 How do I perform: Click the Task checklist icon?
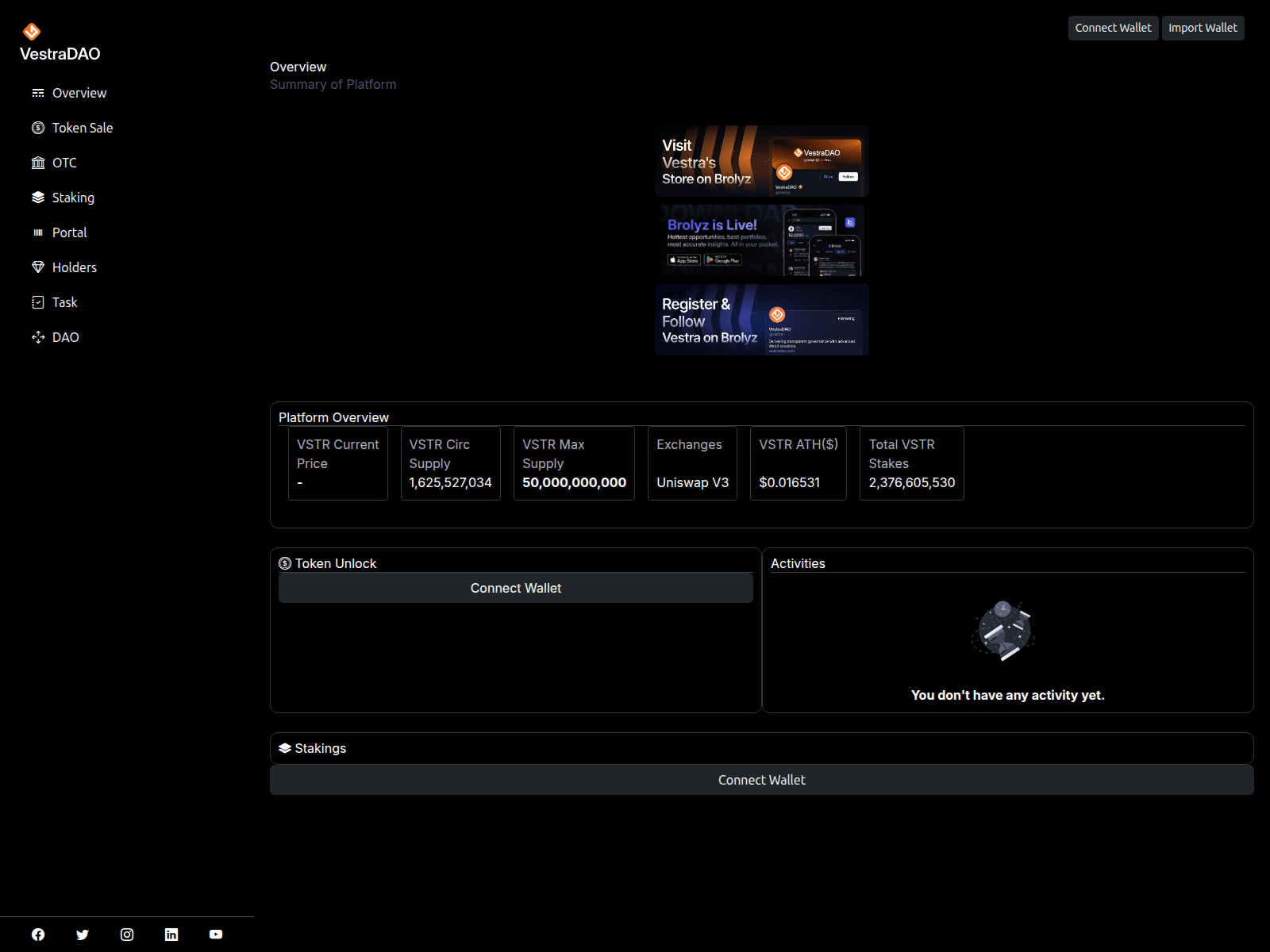[x=38, y=302]
